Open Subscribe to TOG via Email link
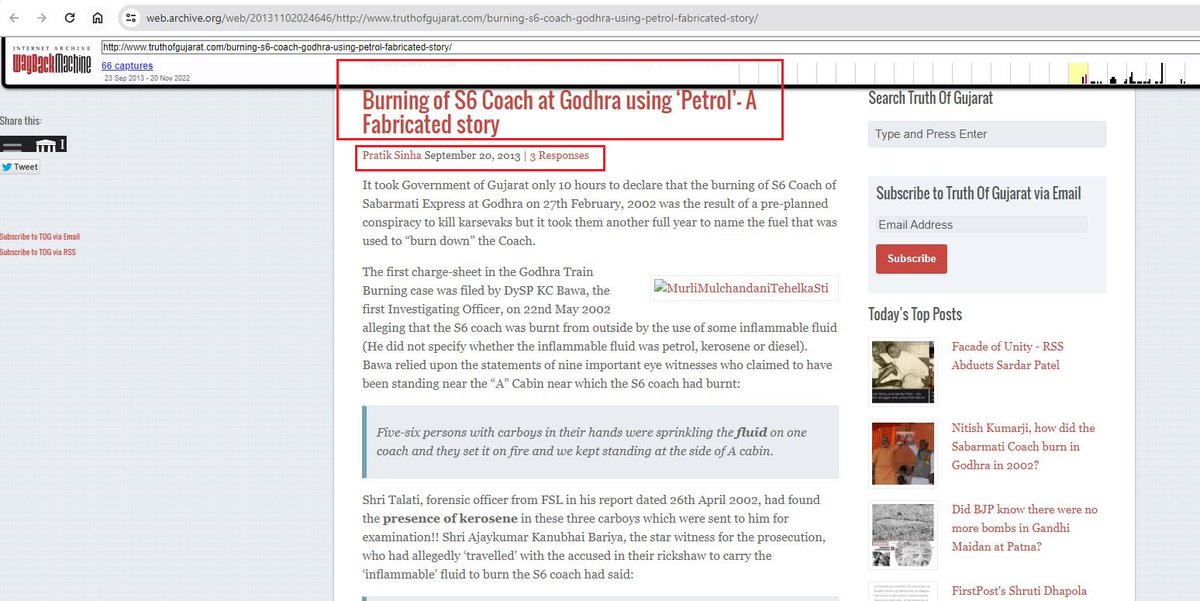The image size is (1200, 601). (x=40, y=237)
